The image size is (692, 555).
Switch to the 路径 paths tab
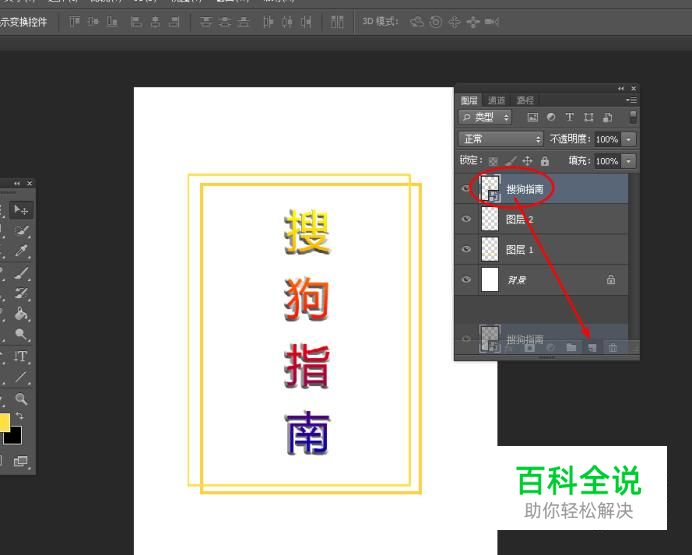tap(525, 101)
